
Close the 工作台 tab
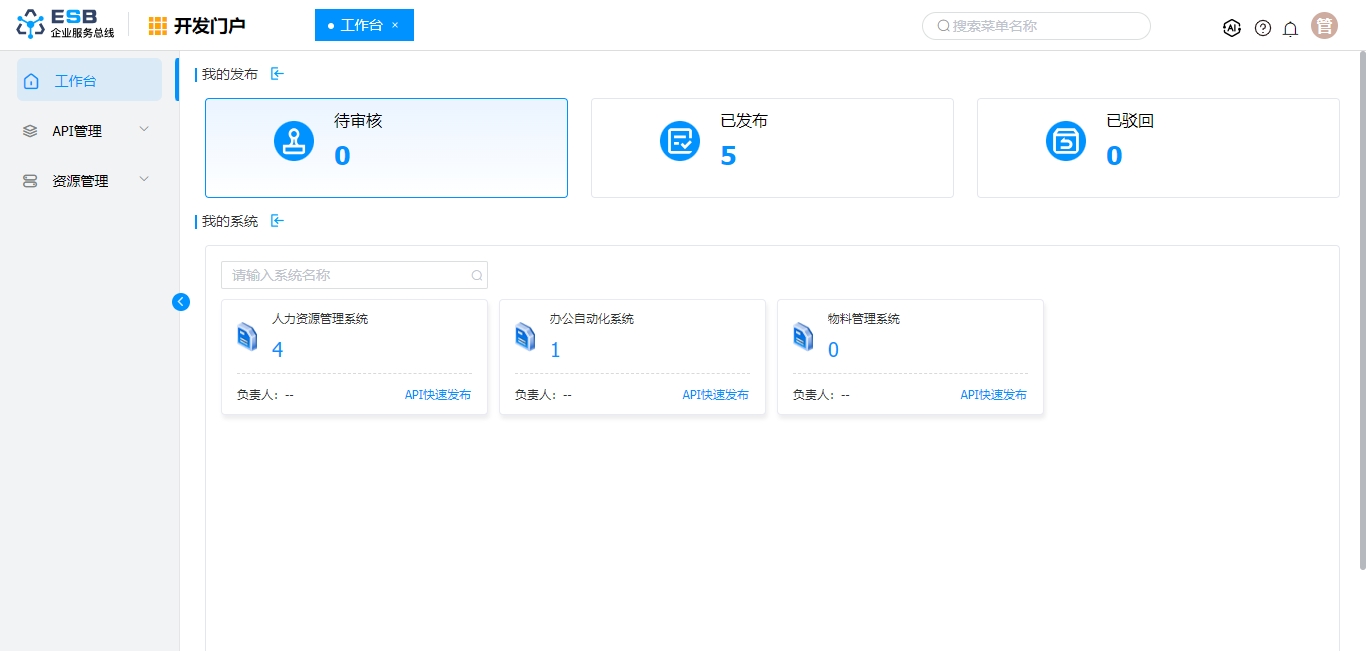395,25
